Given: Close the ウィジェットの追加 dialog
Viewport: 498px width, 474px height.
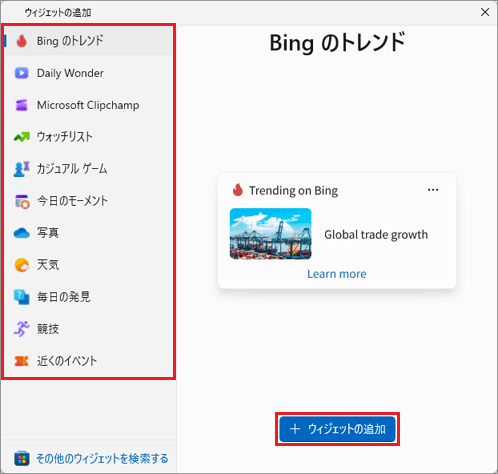Looking at the screenshot, I should coord(485,12).
